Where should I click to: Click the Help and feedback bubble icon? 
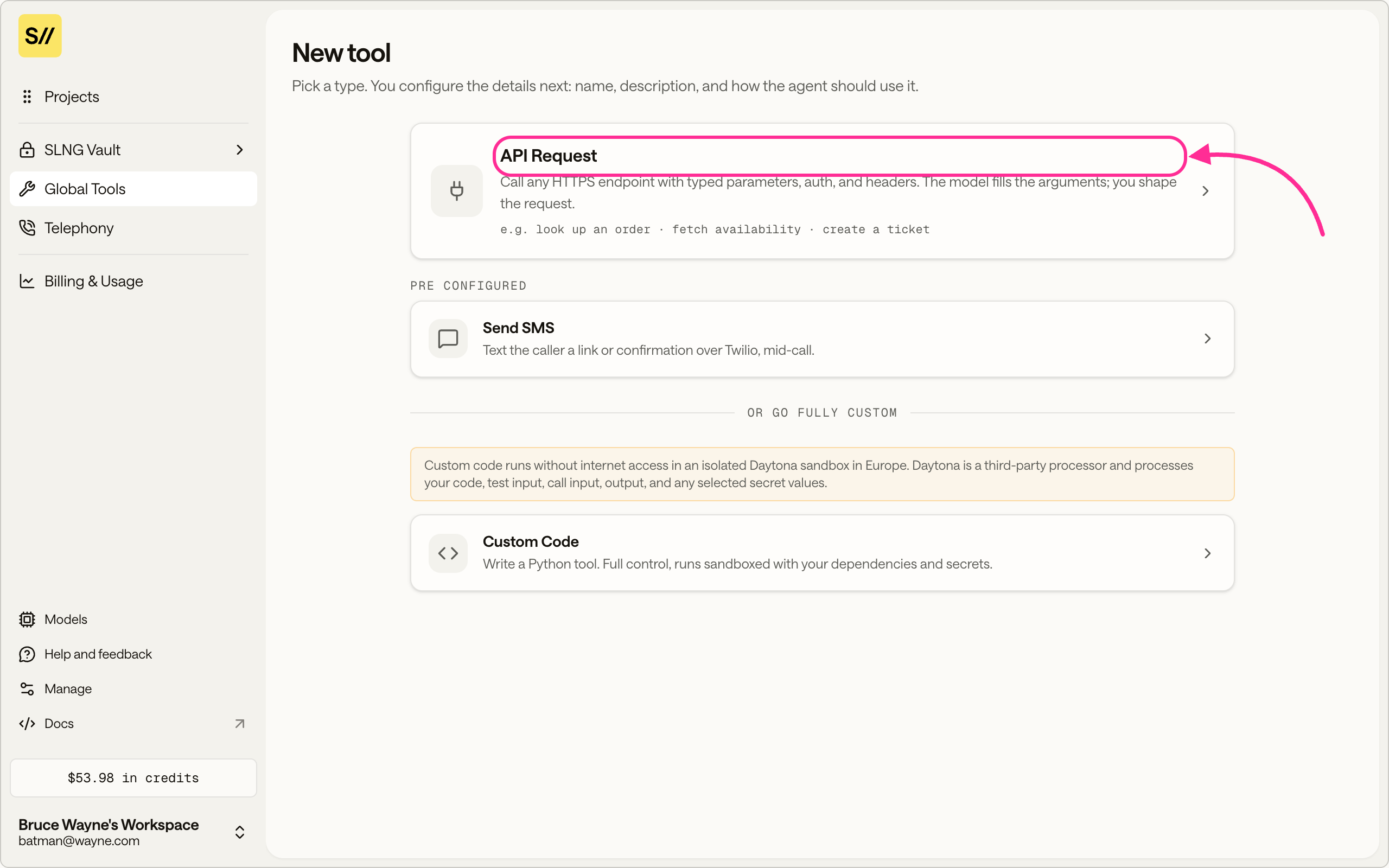[x=27, y=654]
